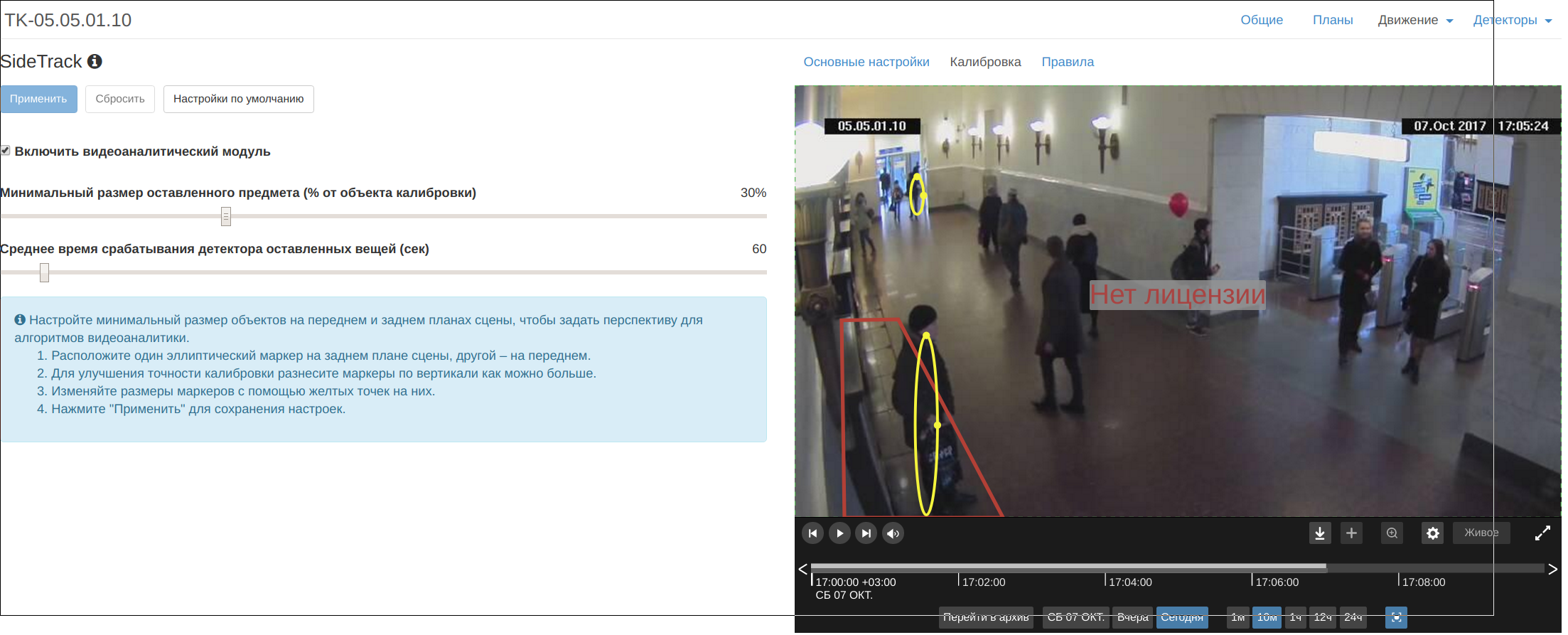
Task: Toggle 'Включить видеоаналитический модуль' checkbox
Action: click(x=6, y=151)
